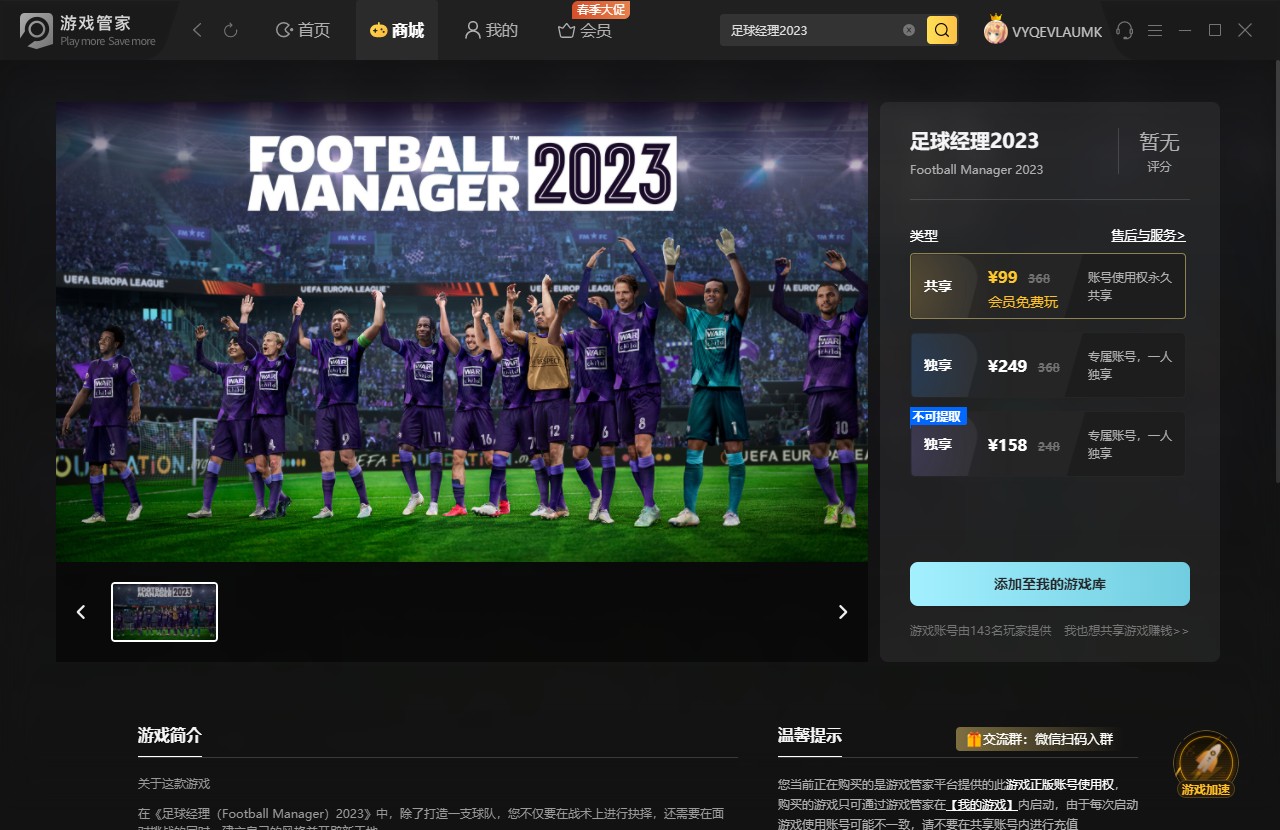The image size is (1280, 830).
Task: Open the 我的 profile tab
Action: point(491,31)
